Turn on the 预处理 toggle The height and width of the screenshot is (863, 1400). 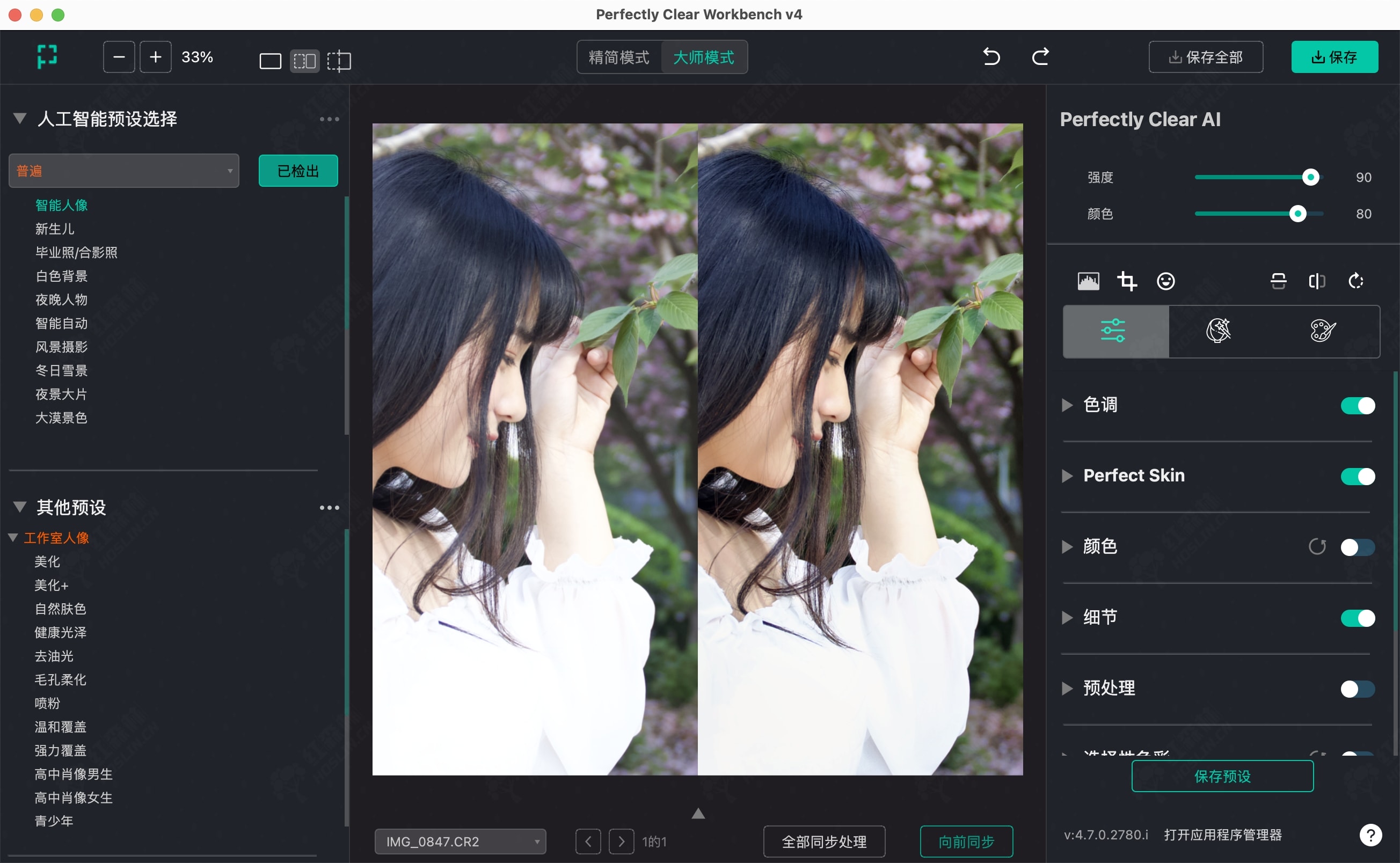pos(1357,689)
